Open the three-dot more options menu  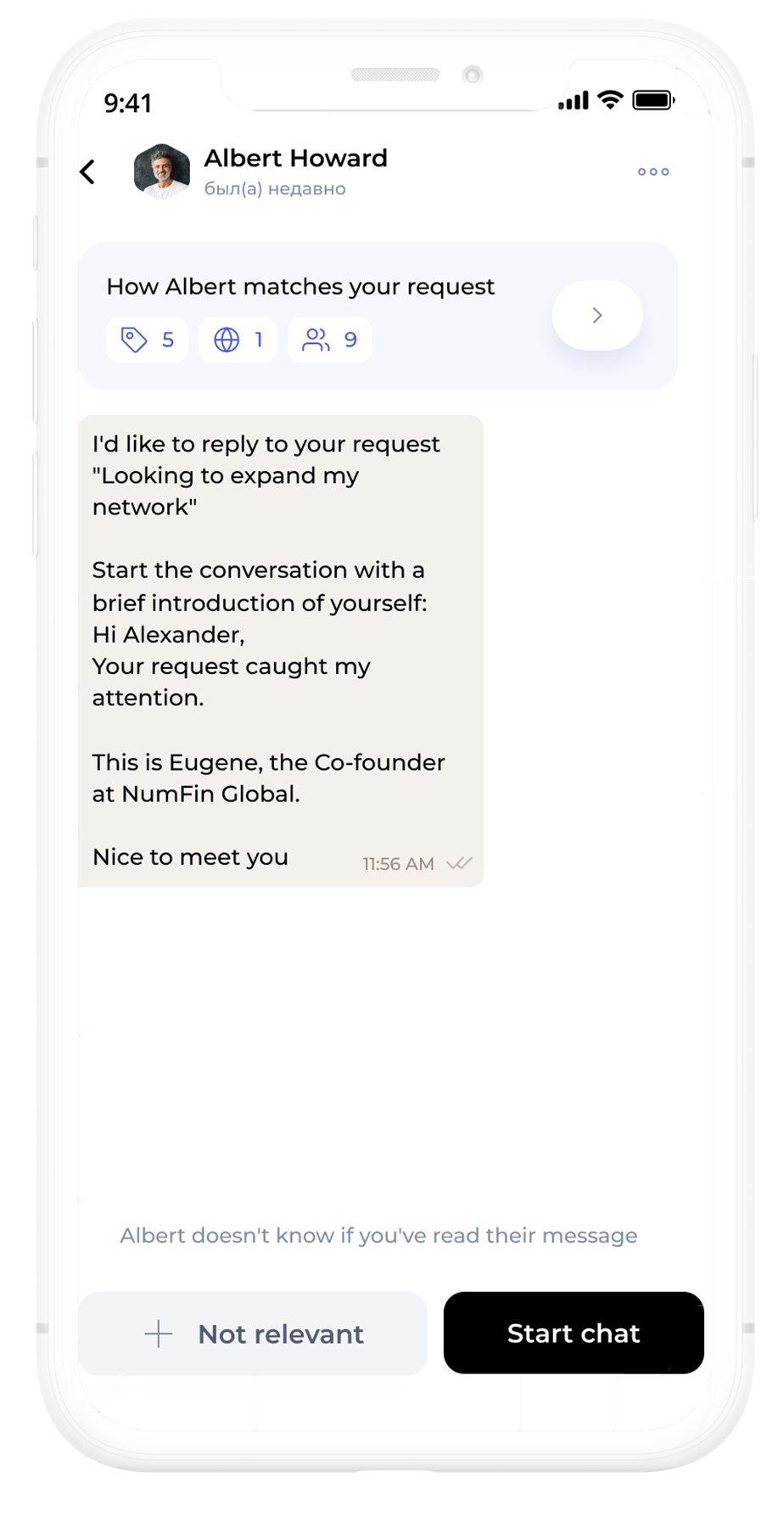coord(653,172)
